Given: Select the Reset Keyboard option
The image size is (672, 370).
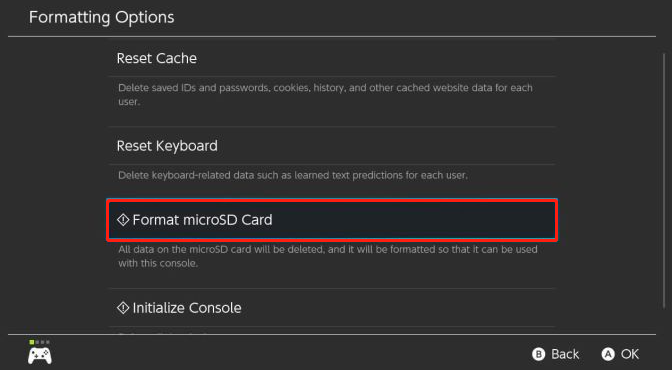Looking at the screenshot, I should click(x=332, y=146).
